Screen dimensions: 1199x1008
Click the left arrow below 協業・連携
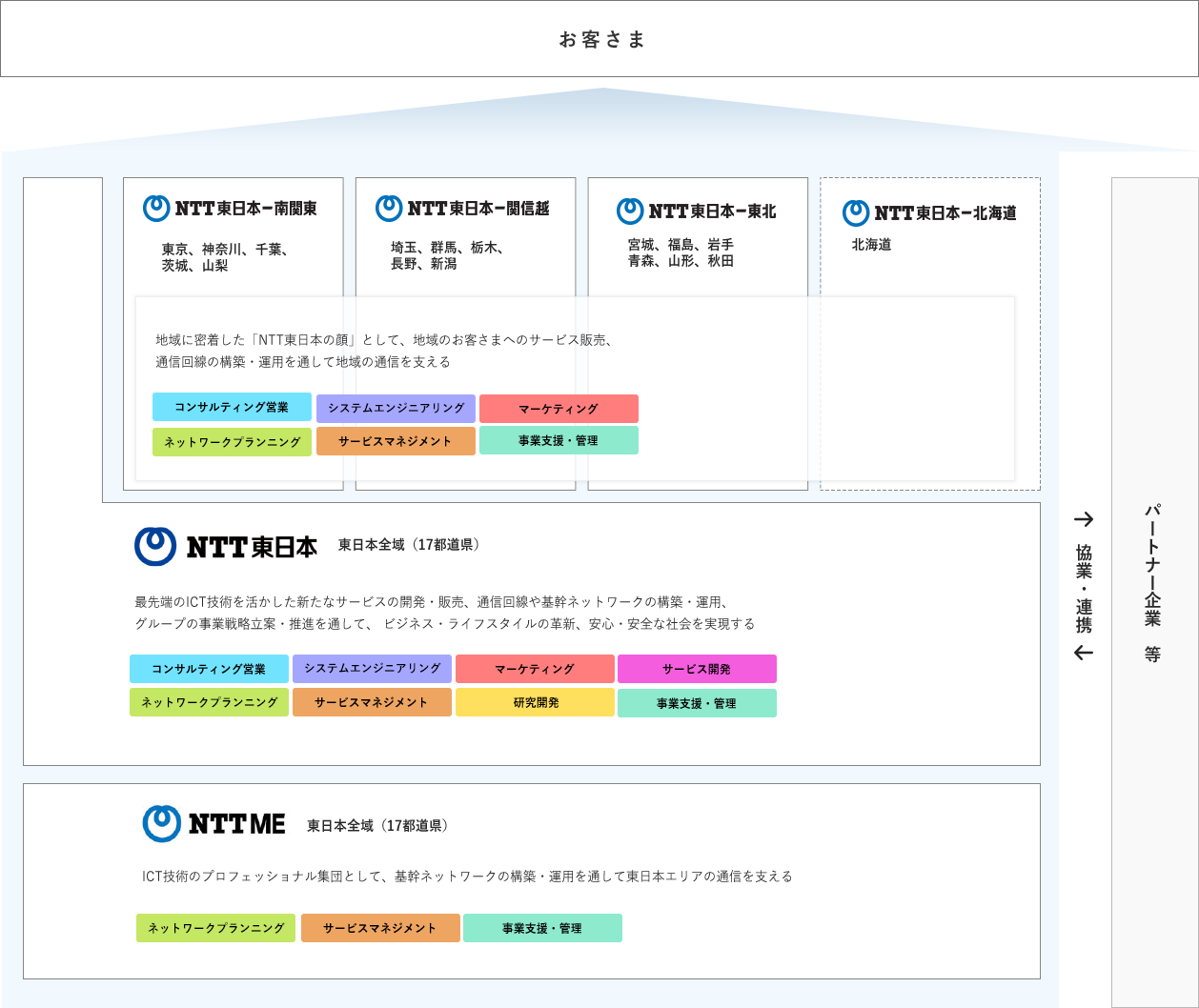point(1084,653)
